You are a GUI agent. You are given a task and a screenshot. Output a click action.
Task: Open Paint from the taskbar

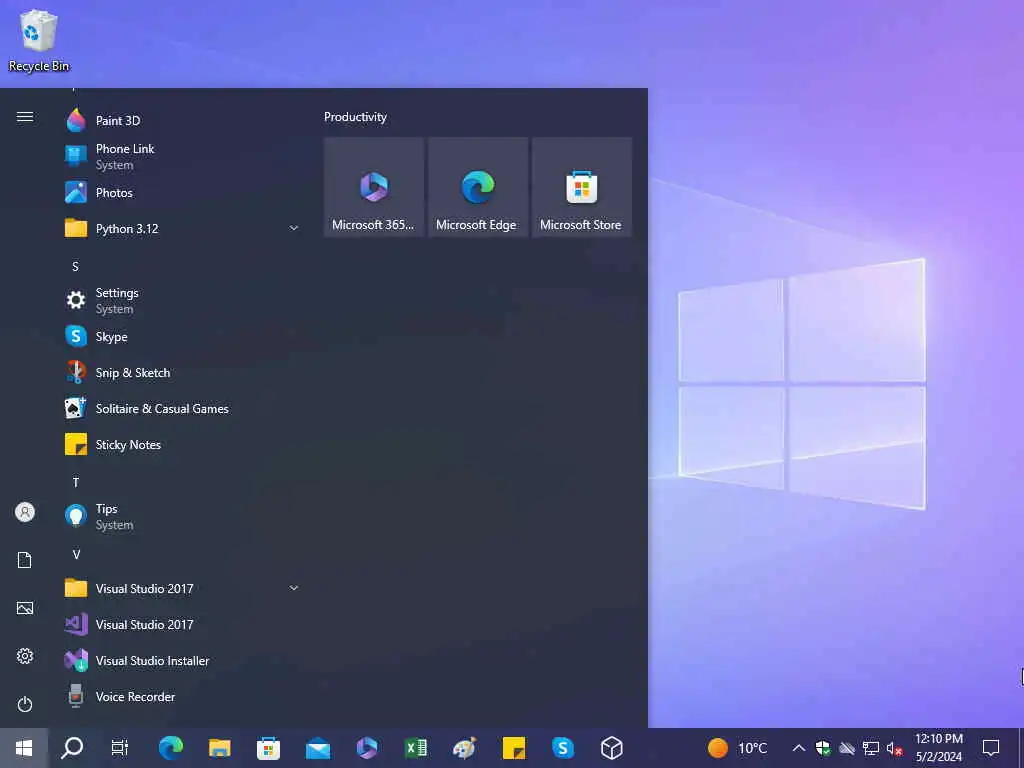coord(465,748)
